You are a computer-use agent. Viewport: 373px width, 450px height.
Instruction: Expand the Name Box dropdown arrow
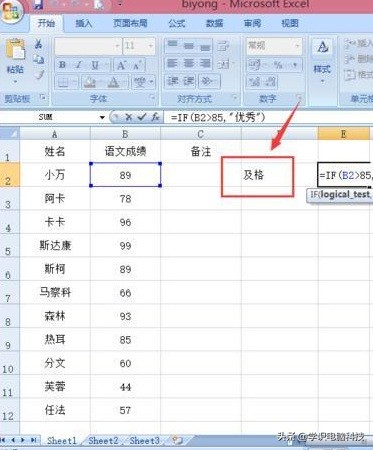click(102, 117)
